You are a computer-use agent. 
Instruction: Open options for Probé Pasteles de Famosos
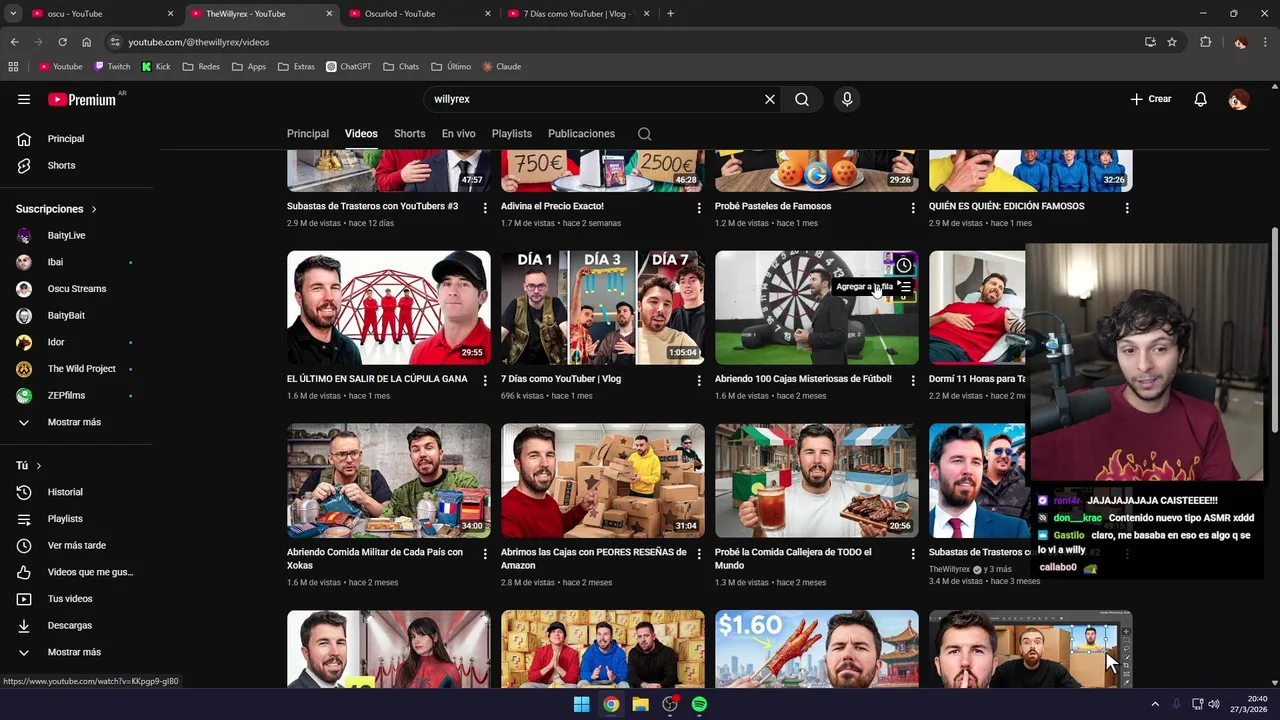913,208
